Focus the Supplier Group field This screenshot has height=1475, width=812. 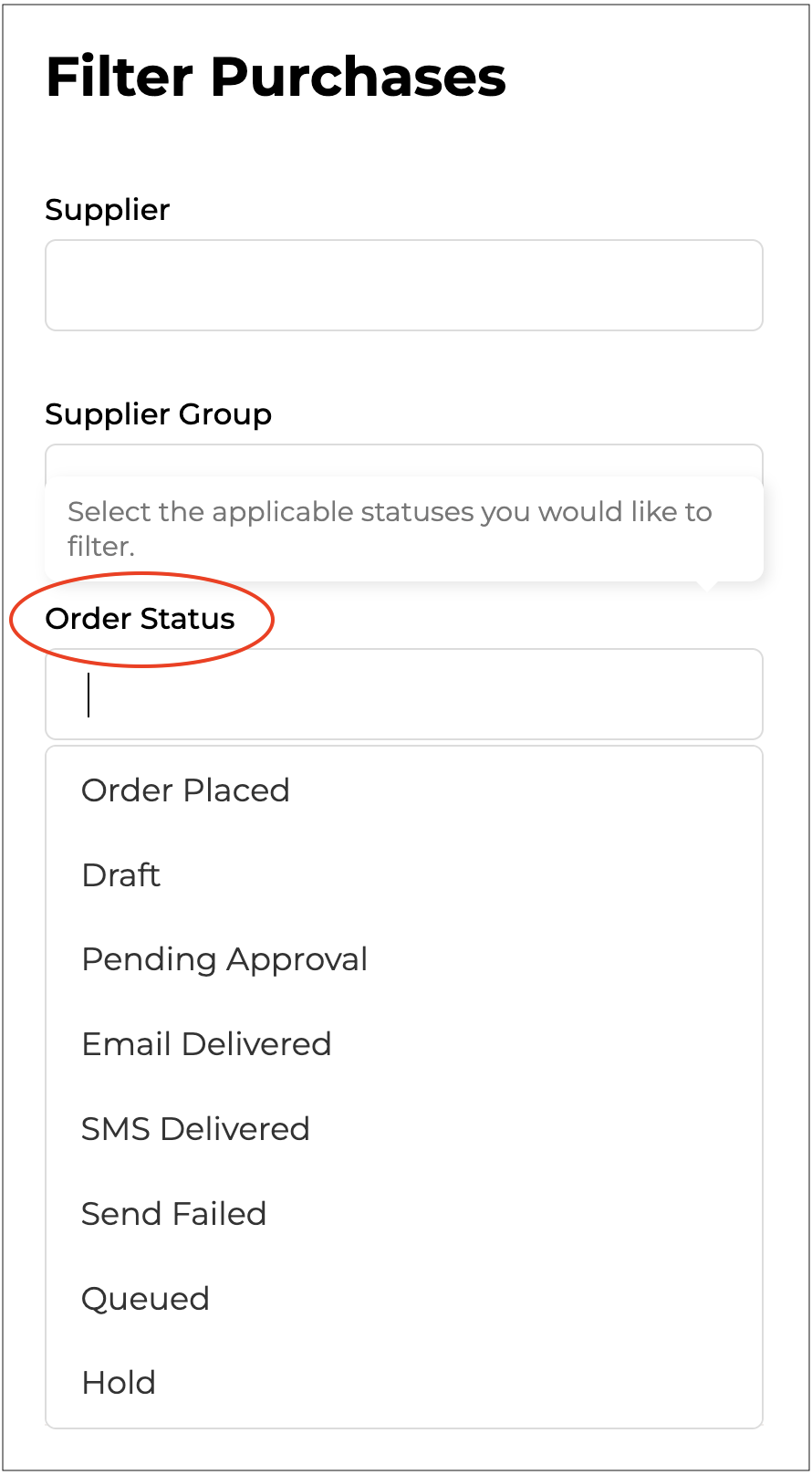pos(403,461)
